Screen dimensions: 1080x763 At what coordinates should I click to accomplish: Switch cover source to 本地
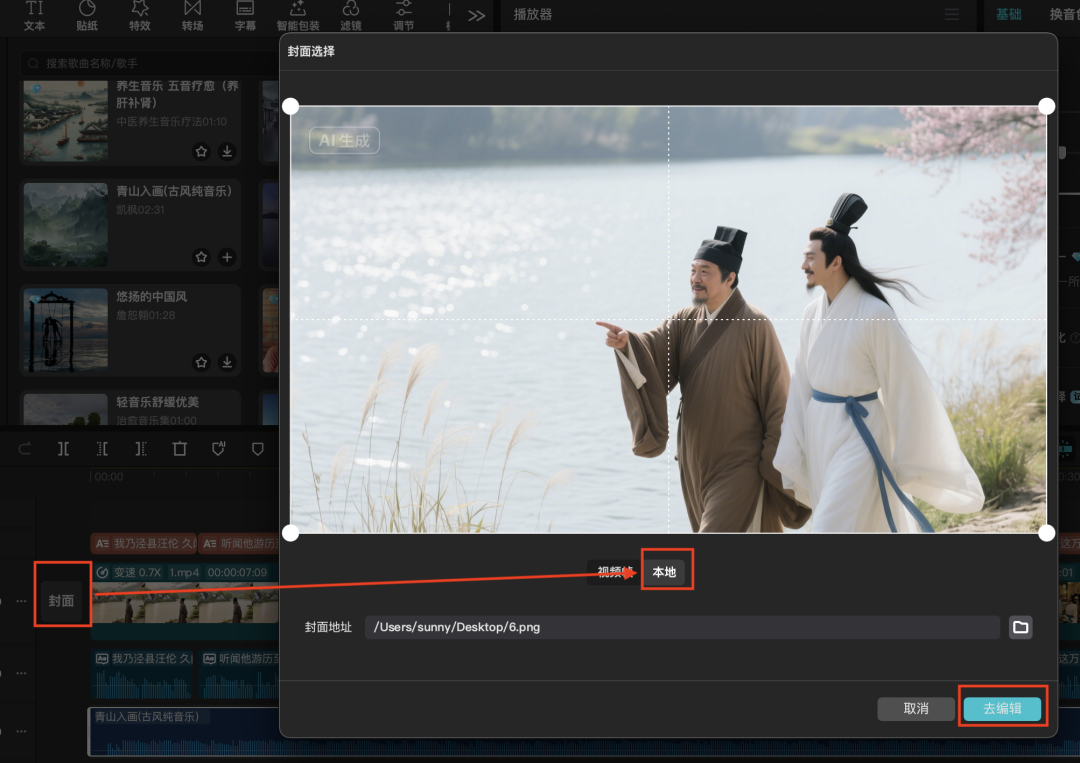(664, 572)
